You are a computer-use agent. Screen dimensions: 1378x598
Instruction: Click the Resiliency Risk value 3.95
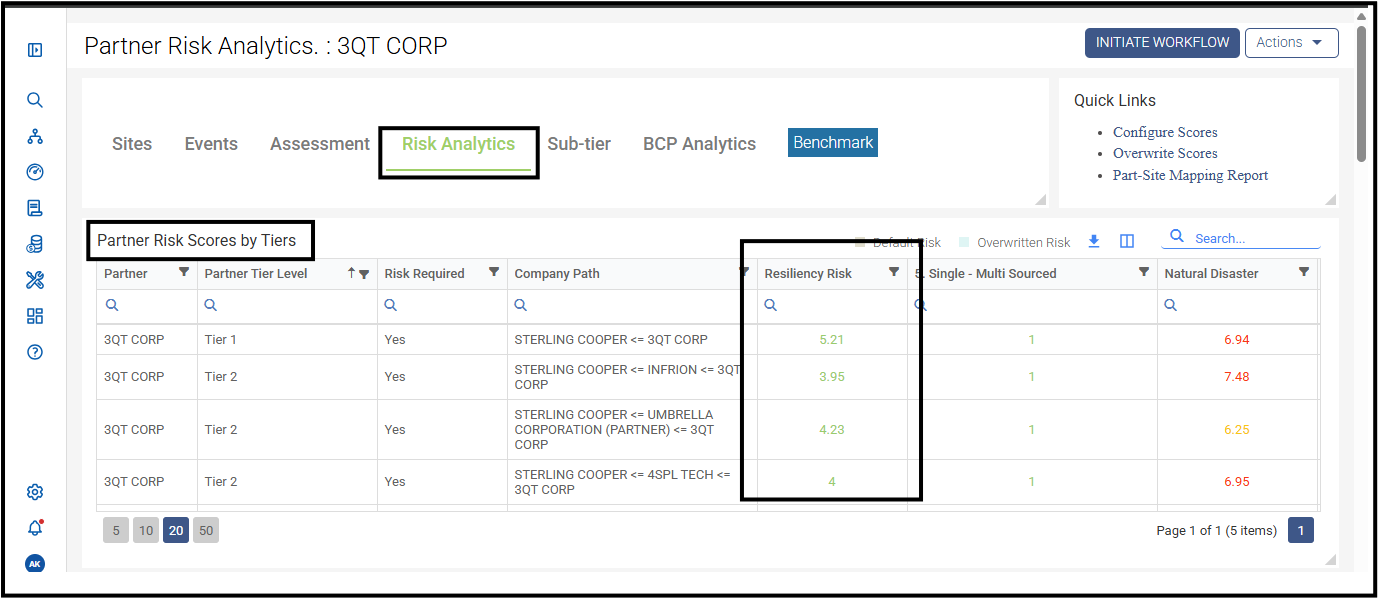click(x=832, y=377)
